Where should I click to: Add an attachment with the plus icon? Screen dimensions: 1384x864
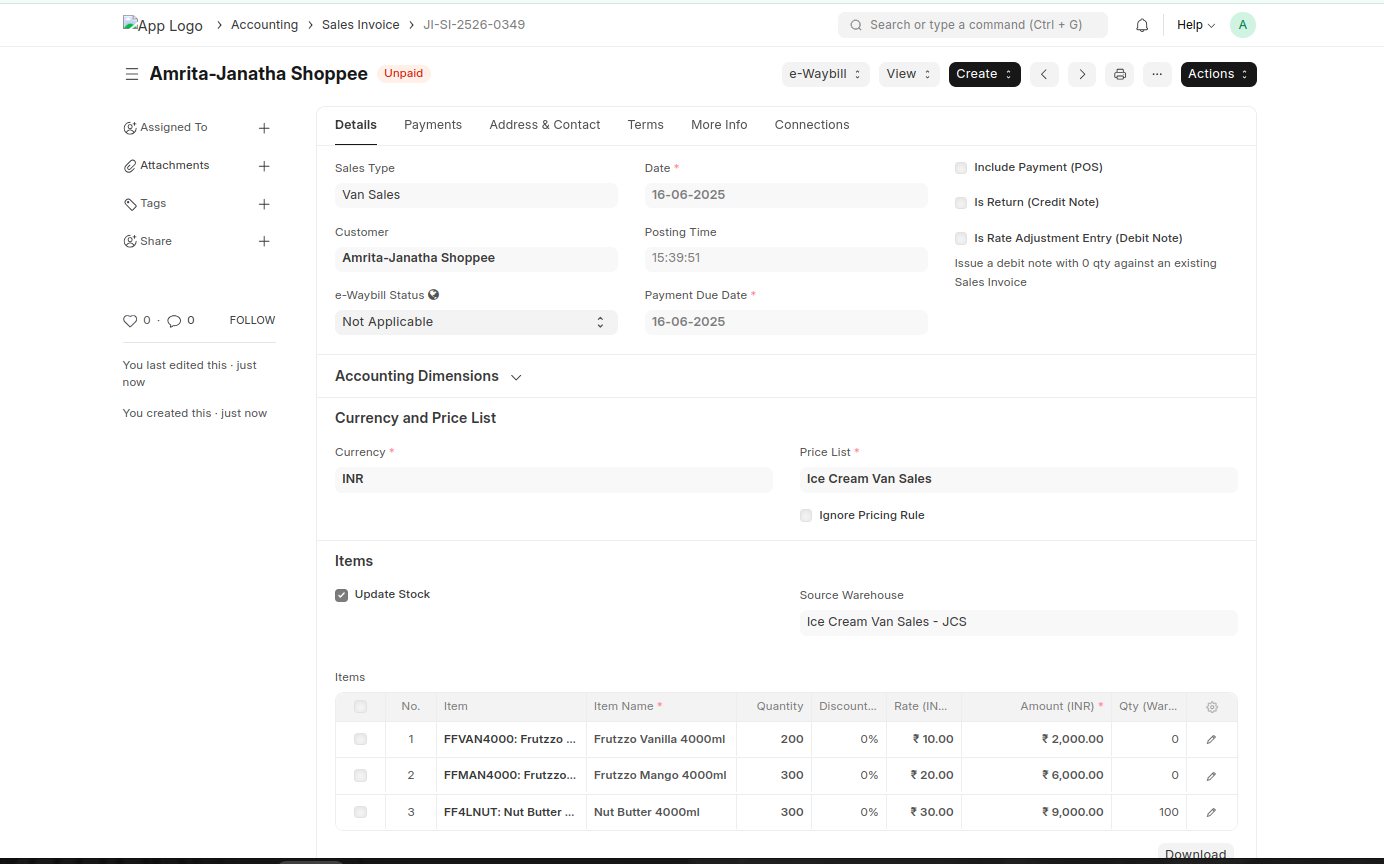pos(264,166)
